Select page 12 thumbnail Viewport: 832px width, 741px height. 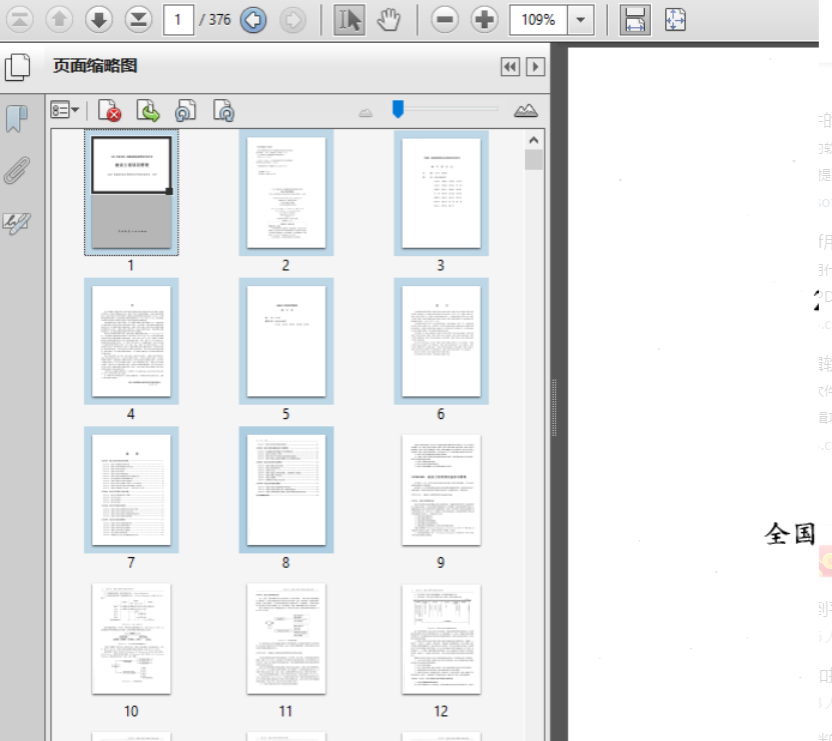(x=441, y=639)
